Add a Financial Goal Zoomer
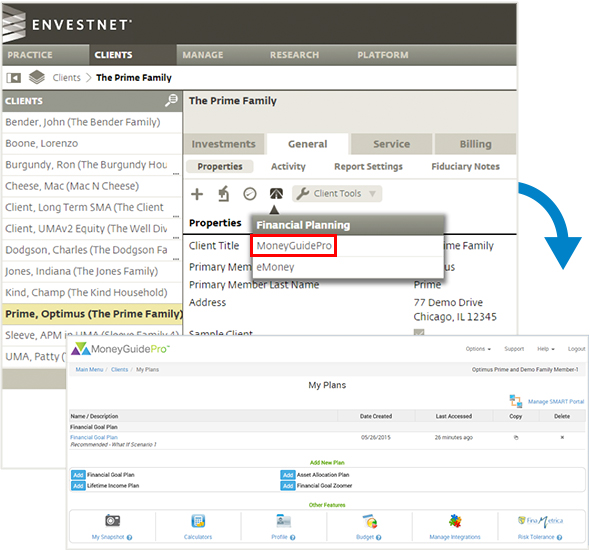 tap(288, 486)
